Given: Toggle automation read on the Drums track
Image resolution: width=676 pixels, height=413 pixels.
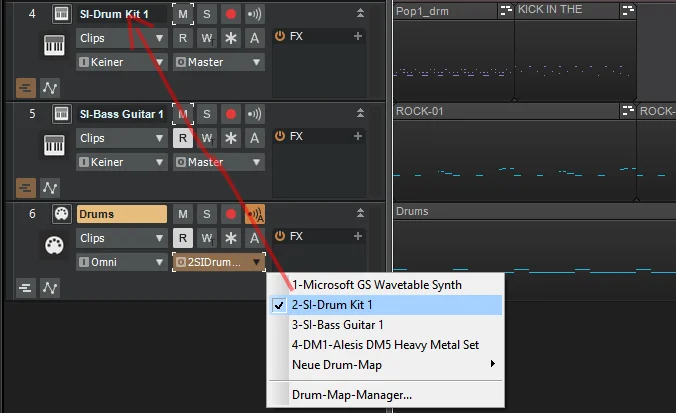Looking at the screenshot, I should (x=183, y=238).
